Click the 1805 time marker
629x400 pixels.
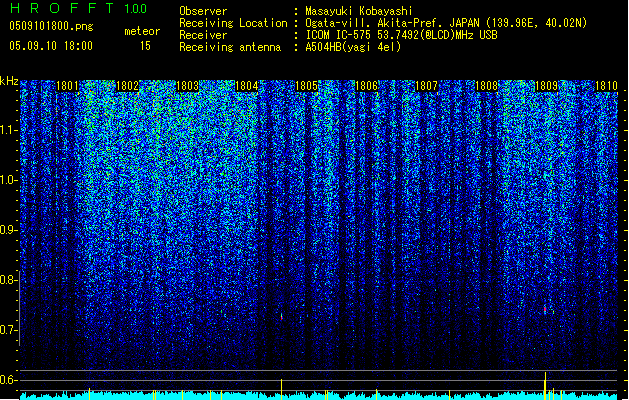tap(306, 86)
